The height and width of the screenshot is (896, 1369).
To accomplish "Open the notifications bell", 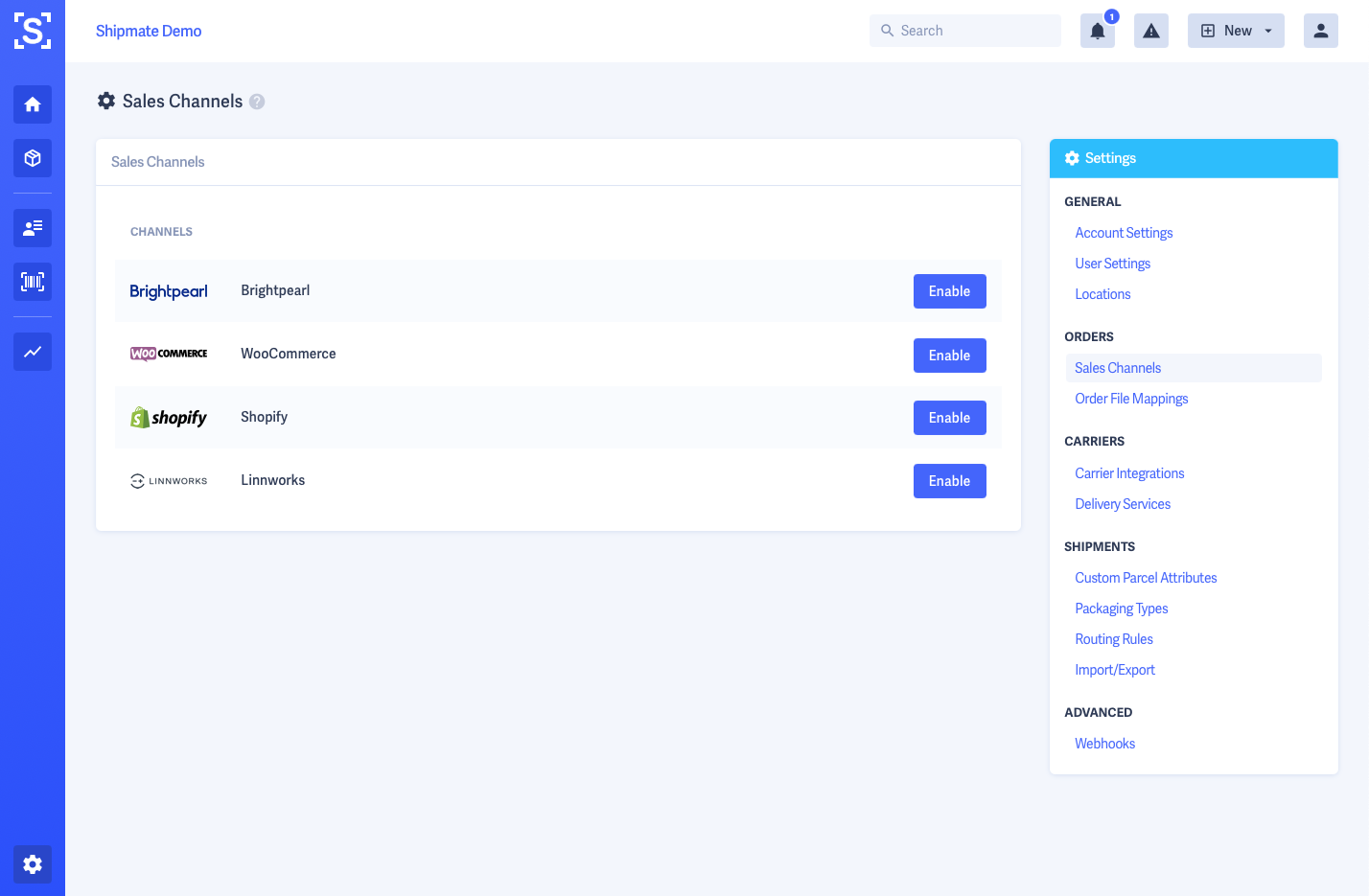I will (x=1098, y=31).
